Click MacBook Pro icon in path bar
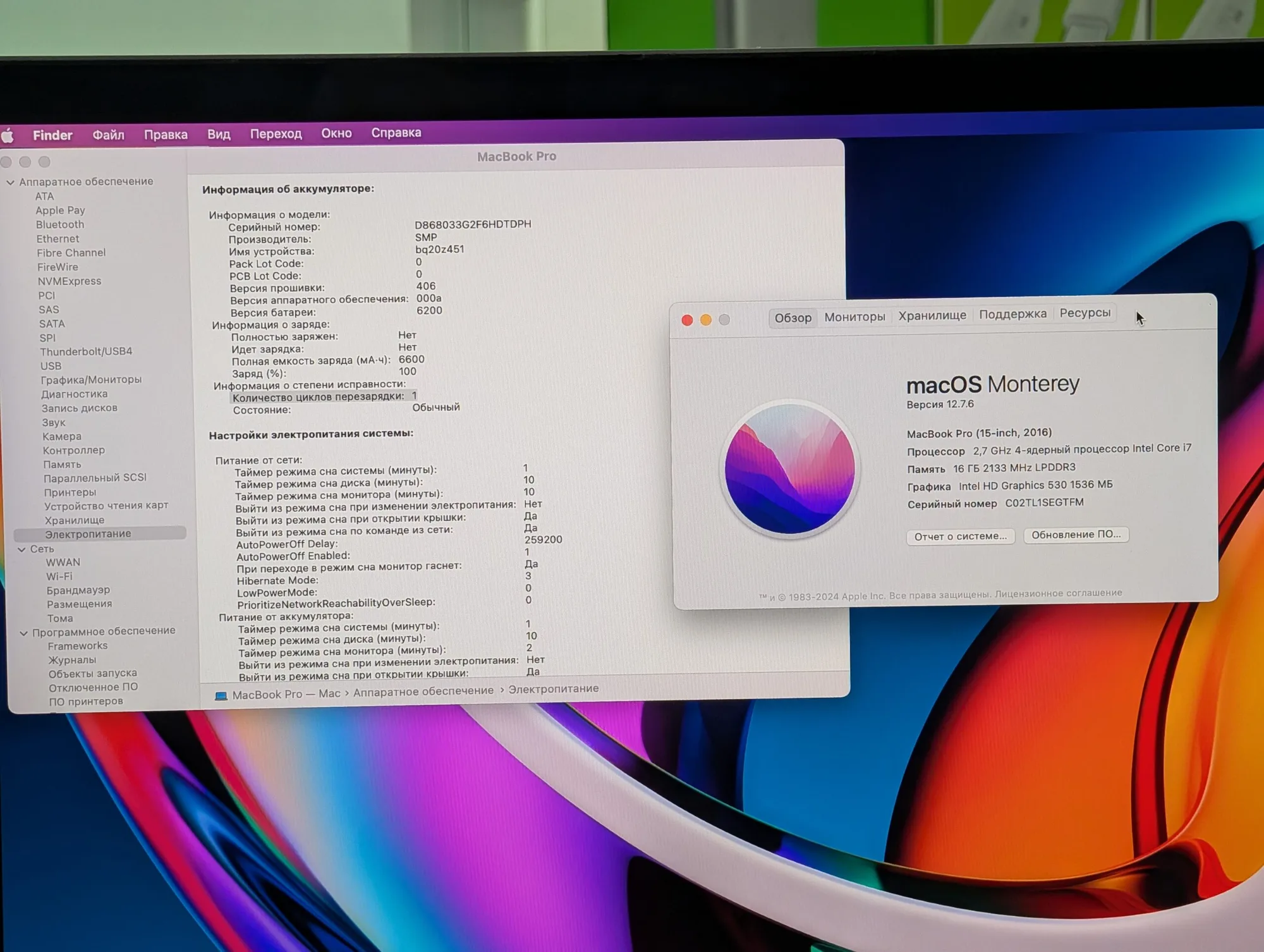 point(221,695)
